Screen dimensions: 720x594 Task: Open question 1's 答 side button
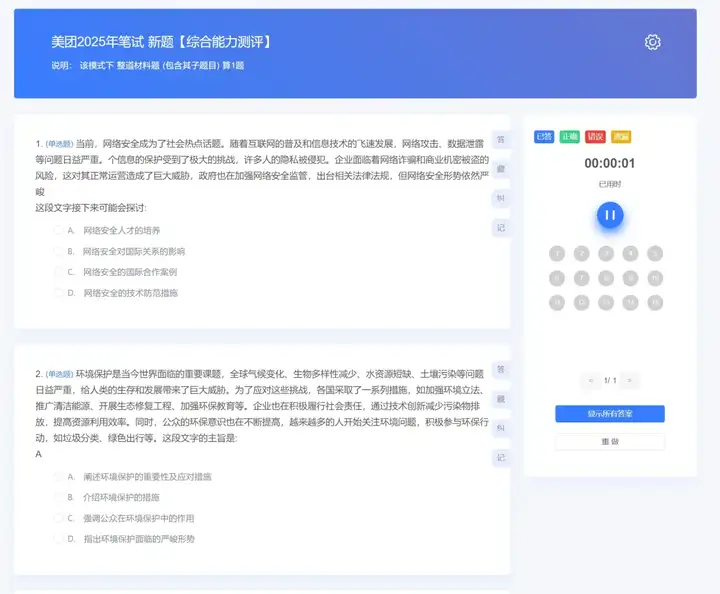[x=501, y=140]
